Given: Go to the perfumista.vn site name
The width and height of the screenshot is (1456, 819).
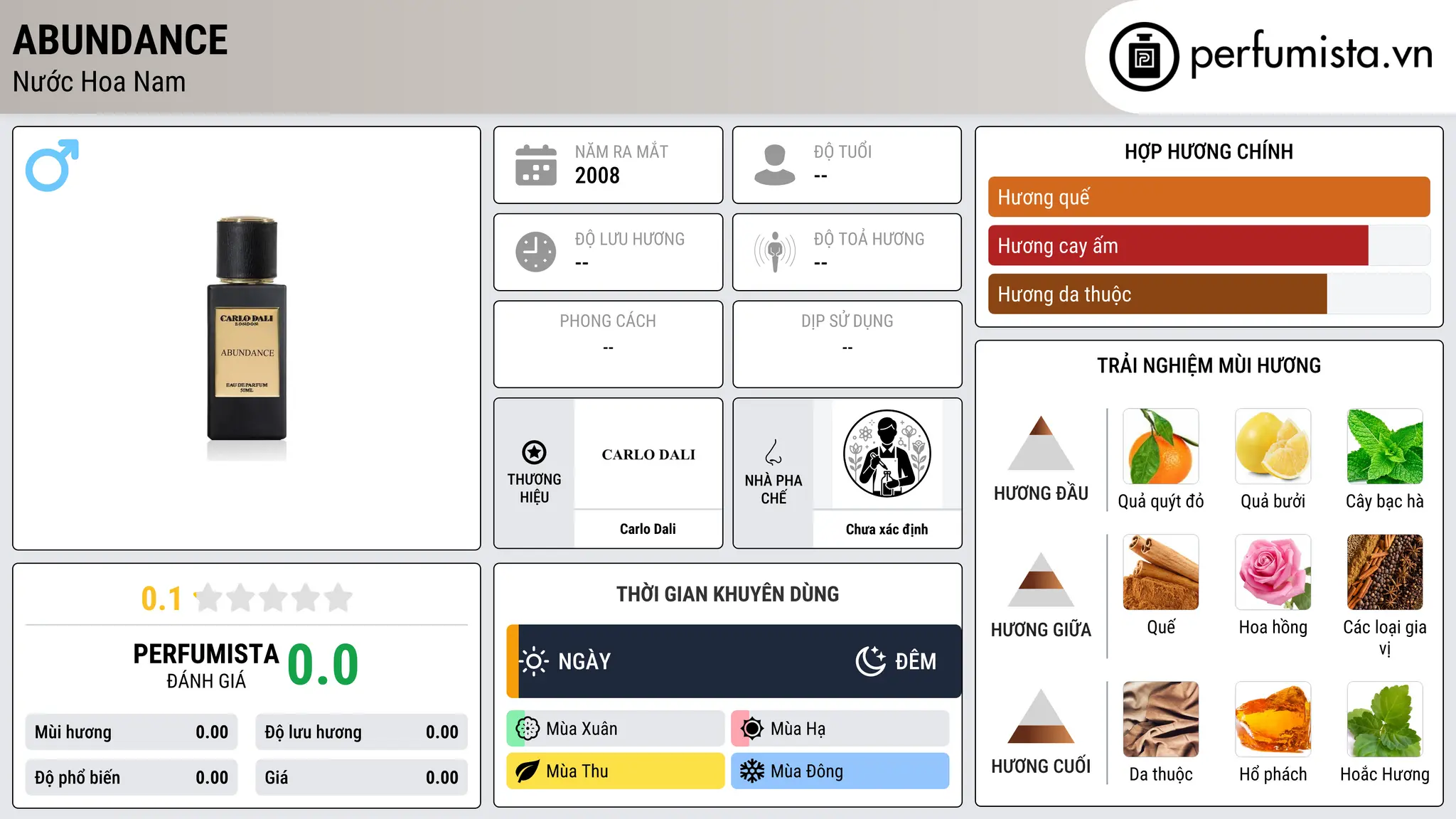Looking at the screenshot, I should tap(1311, 55).
